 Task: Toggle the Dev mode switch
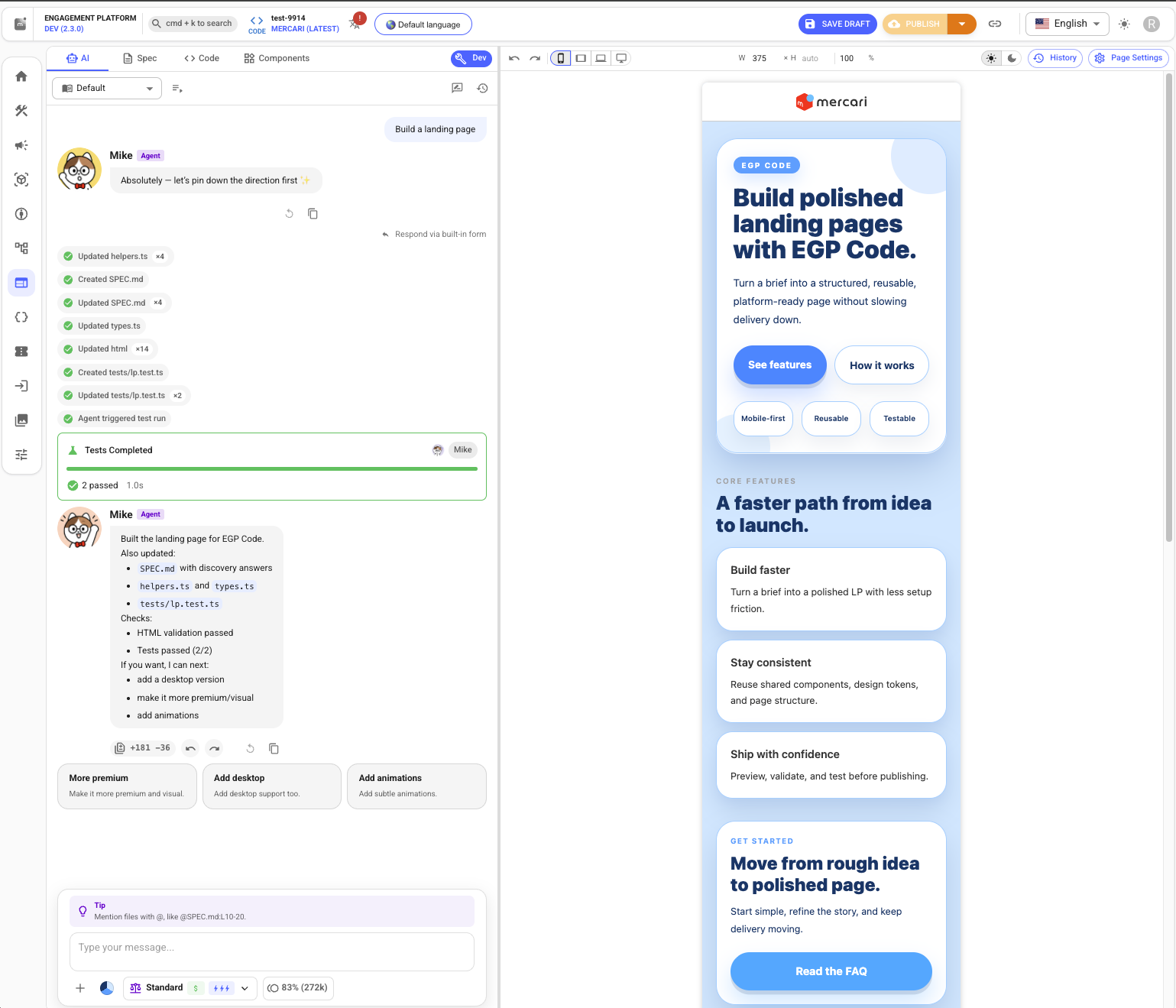(x=471, y=58)
